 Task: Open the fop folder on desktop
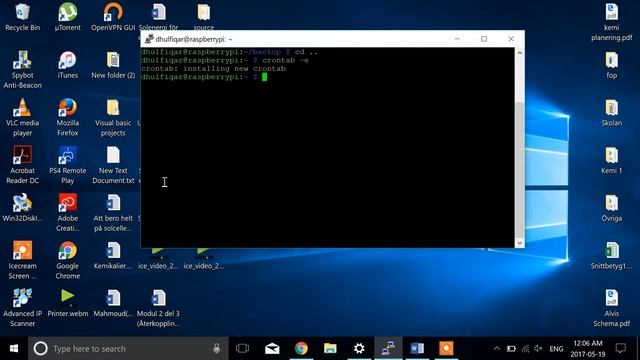click(x=611, y=65)
